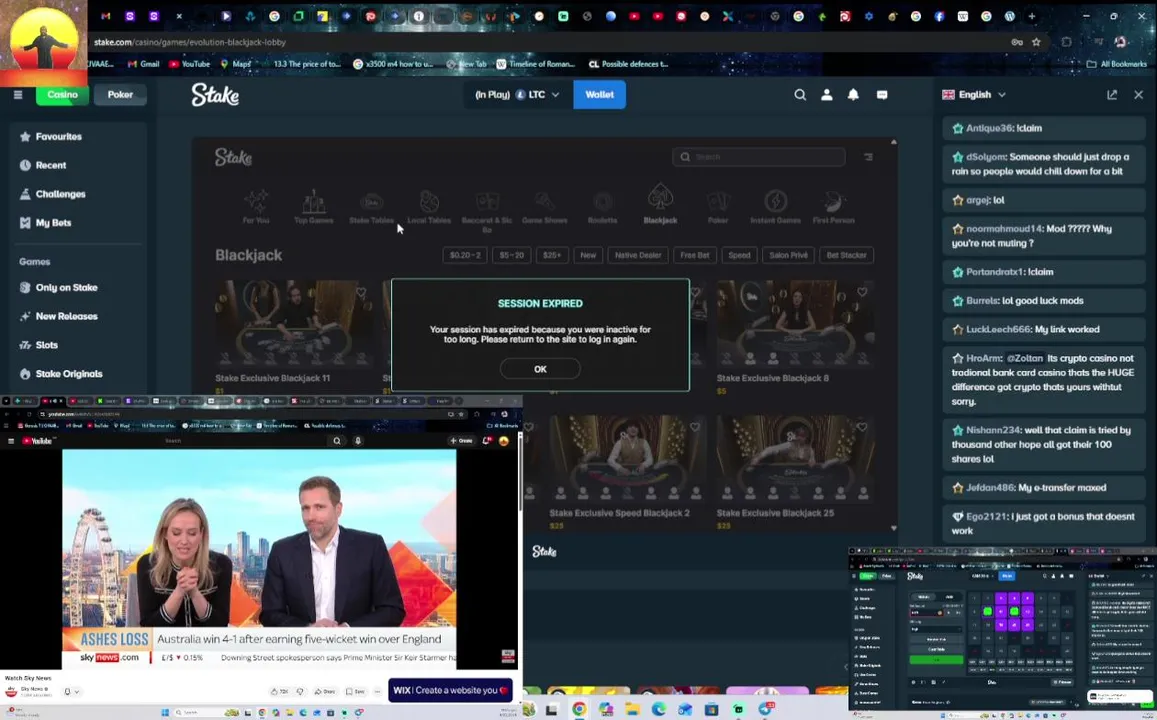
Task: Open Stake notifications bell icon
Action: [x=853, y=94]
